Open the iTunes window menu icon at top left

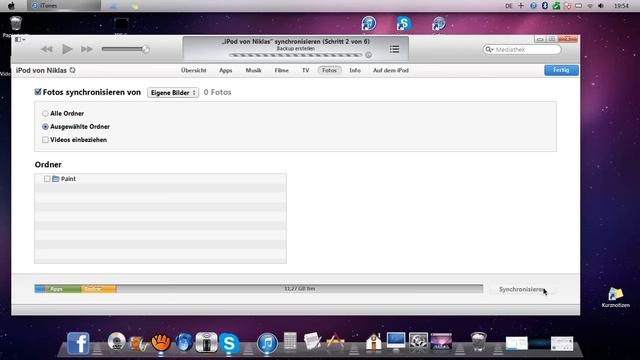20,40
